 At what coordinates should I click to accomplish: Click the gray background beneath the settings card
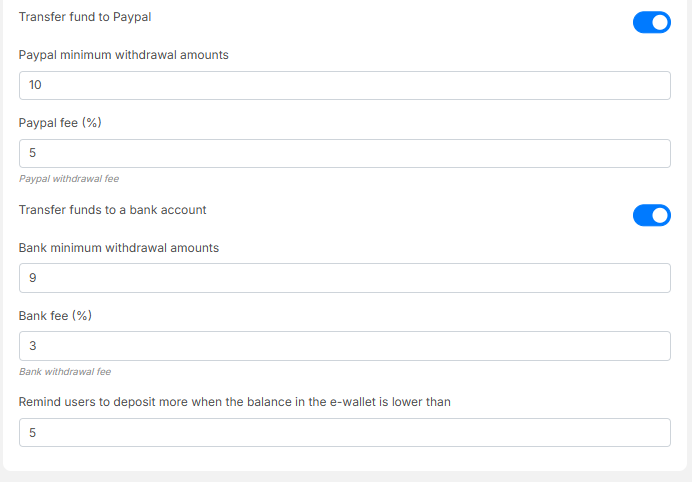coord(344,477)
